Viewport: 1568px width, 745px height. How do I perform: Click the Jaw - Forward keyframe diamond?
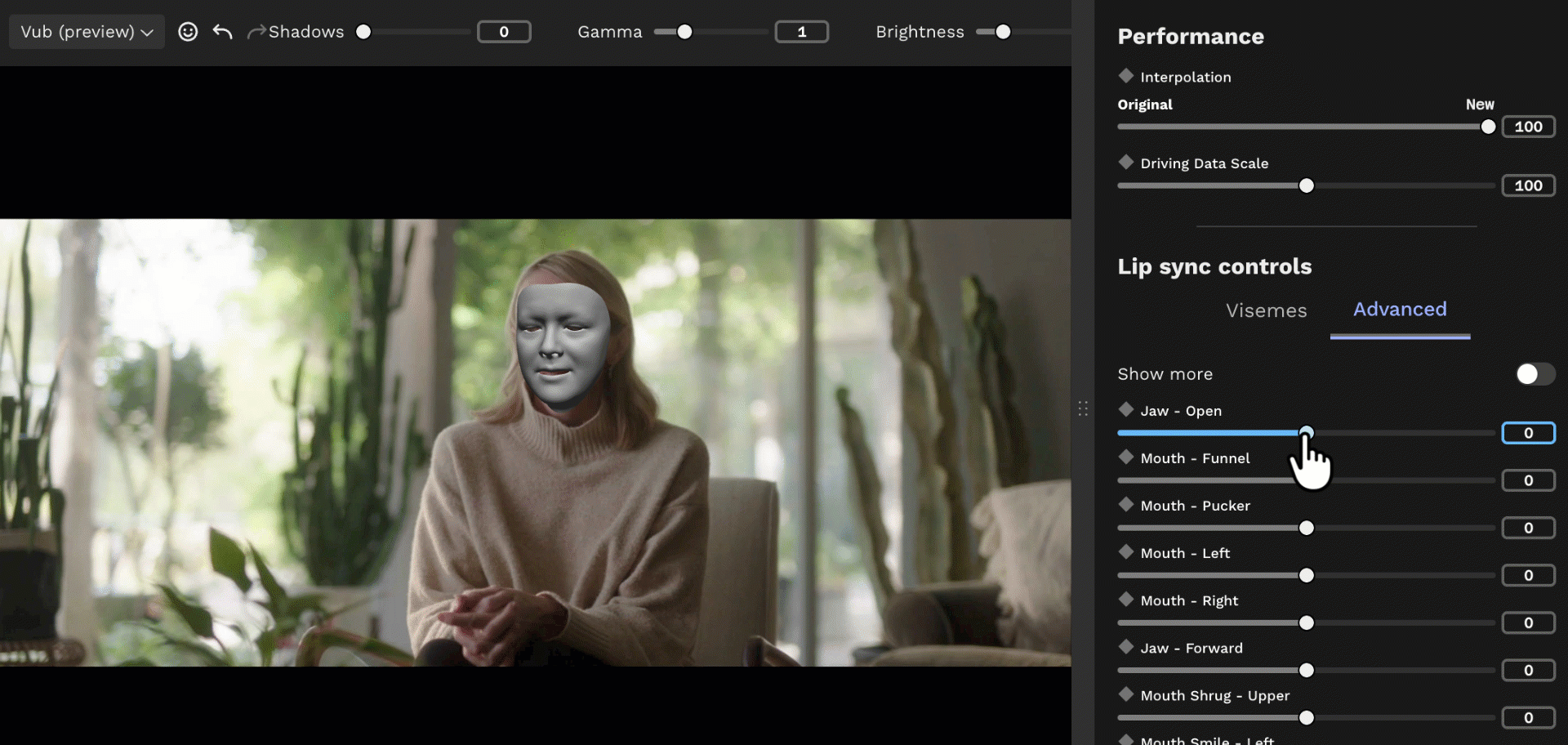pos(1126,647)
